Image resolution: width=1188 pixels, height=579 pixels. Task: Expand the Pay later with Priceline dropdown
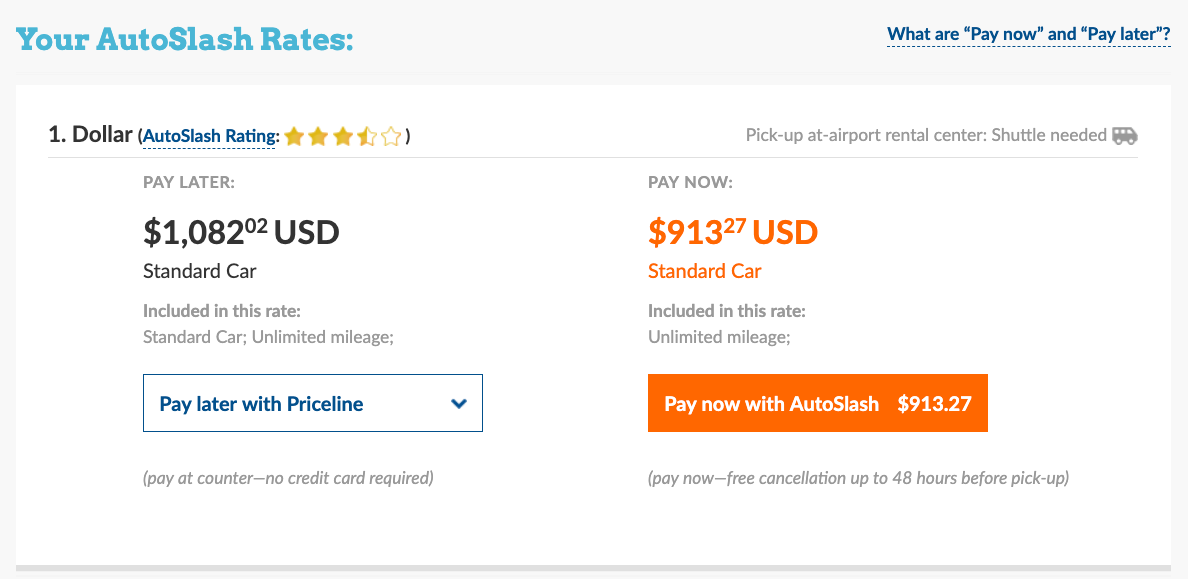[x=313, y=403]
